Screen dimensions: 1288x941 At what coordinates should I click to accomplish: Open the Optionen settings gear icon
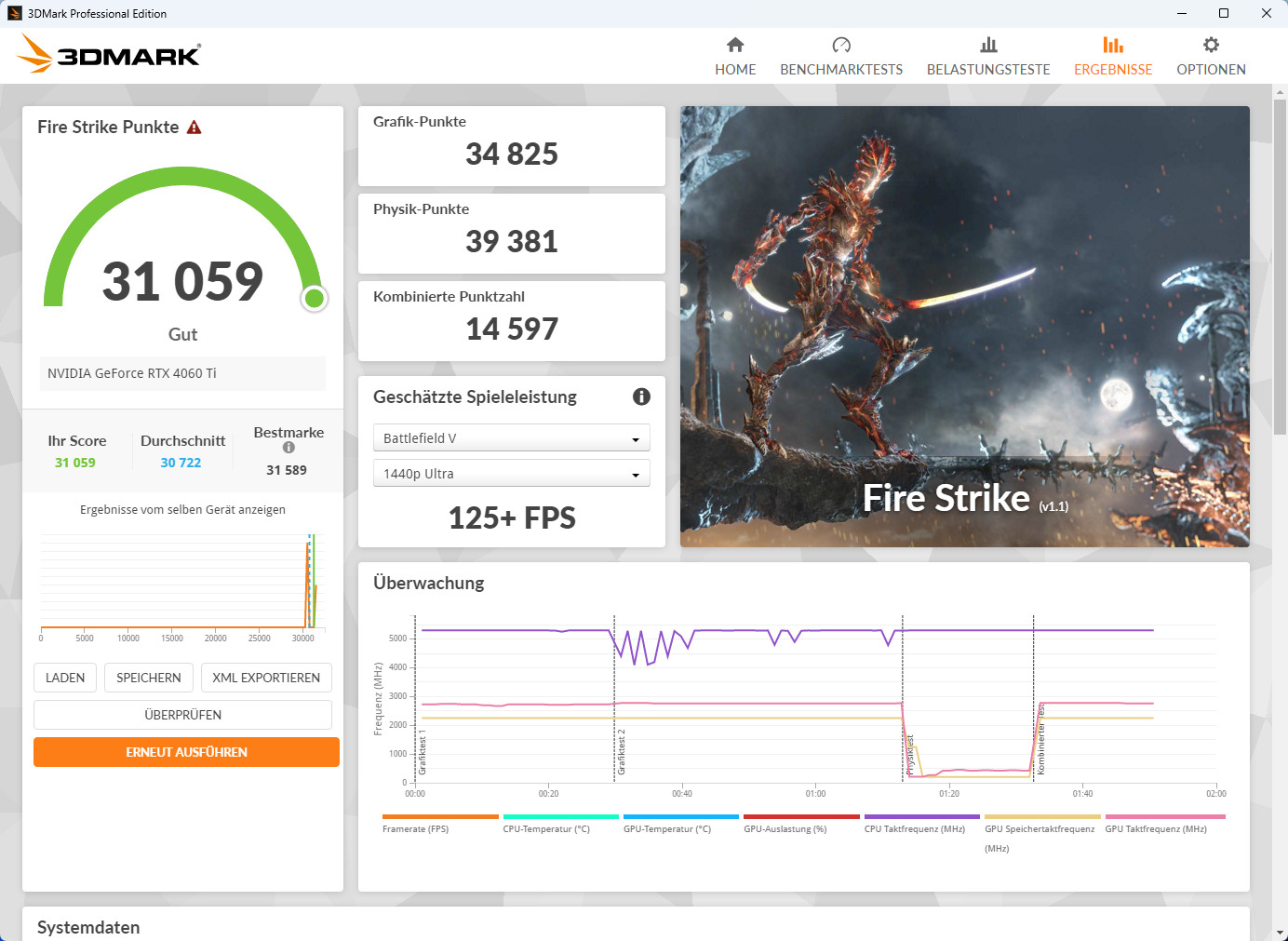[x=1211, y=44]
